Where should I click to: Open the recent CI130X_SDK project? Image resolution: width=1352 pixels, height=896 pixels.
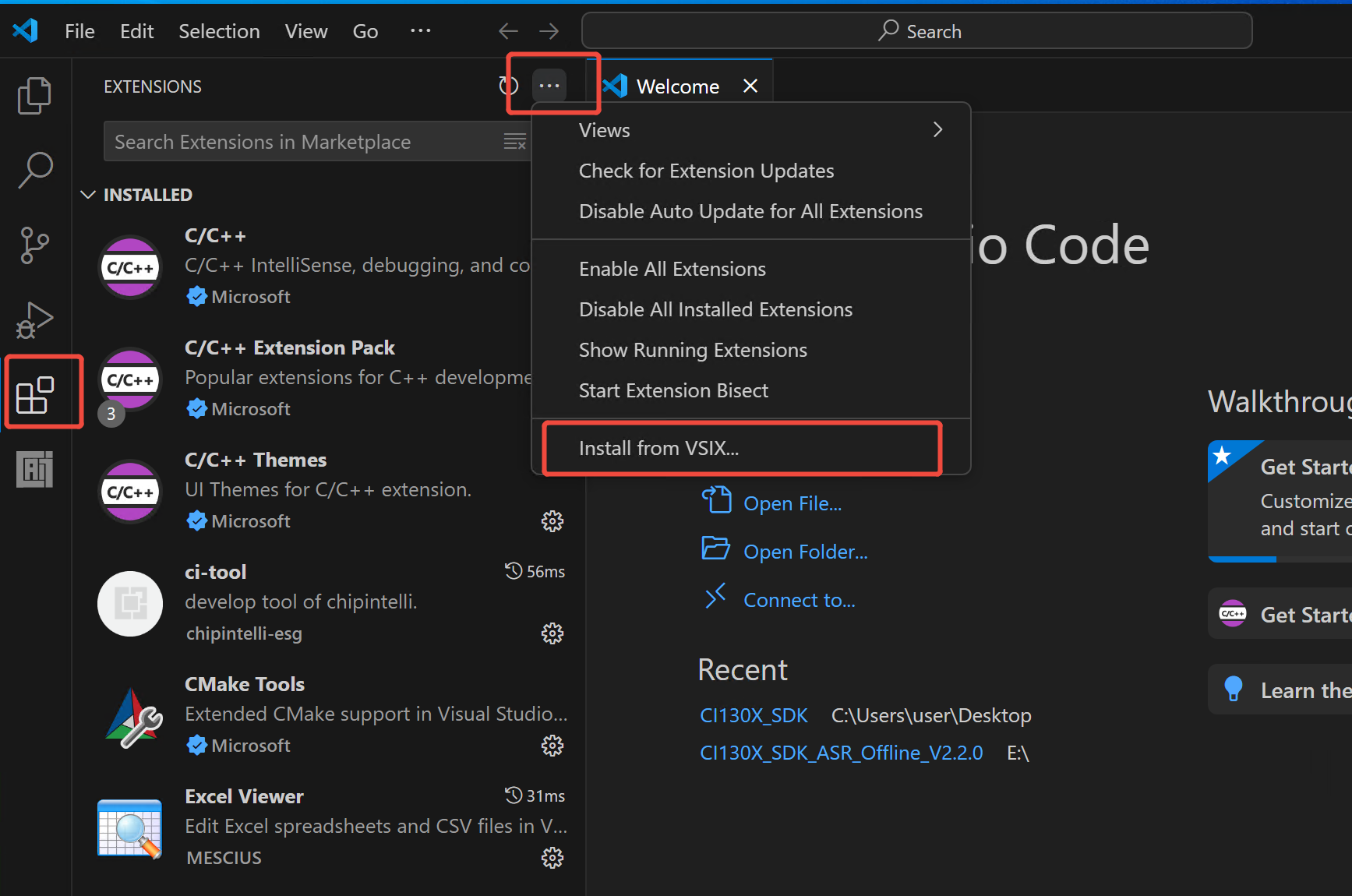pos(754,715)
